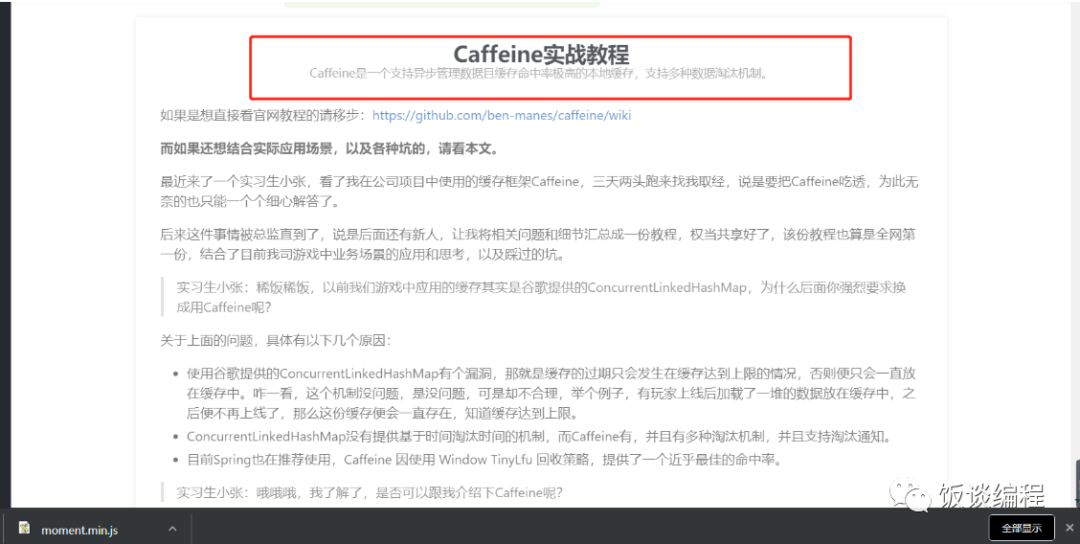
Task: Click the heading Caffeine实战教程
Action: point(541,54)
